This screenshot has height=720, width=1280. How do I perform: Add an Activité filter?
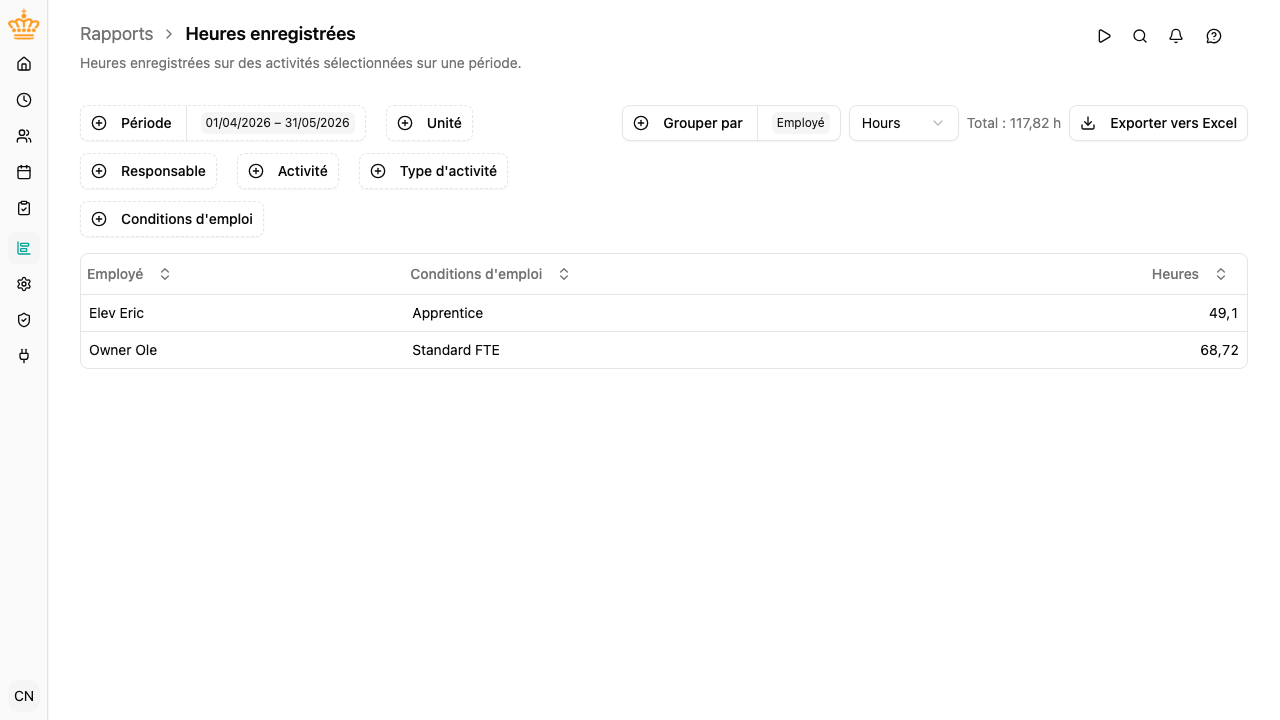click(288, 171)
